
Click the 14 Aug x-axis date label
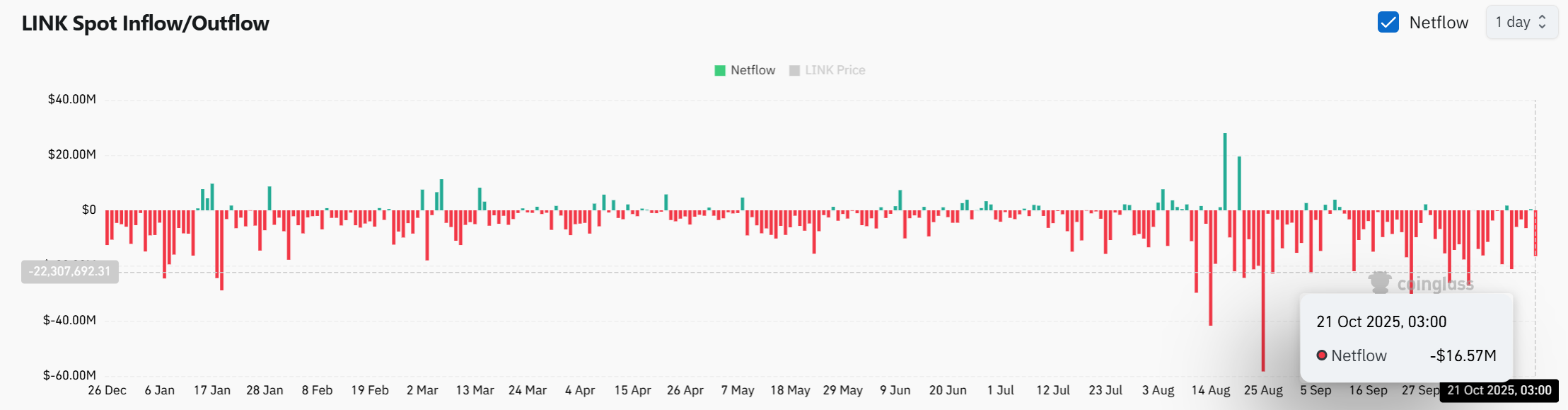1210,390
